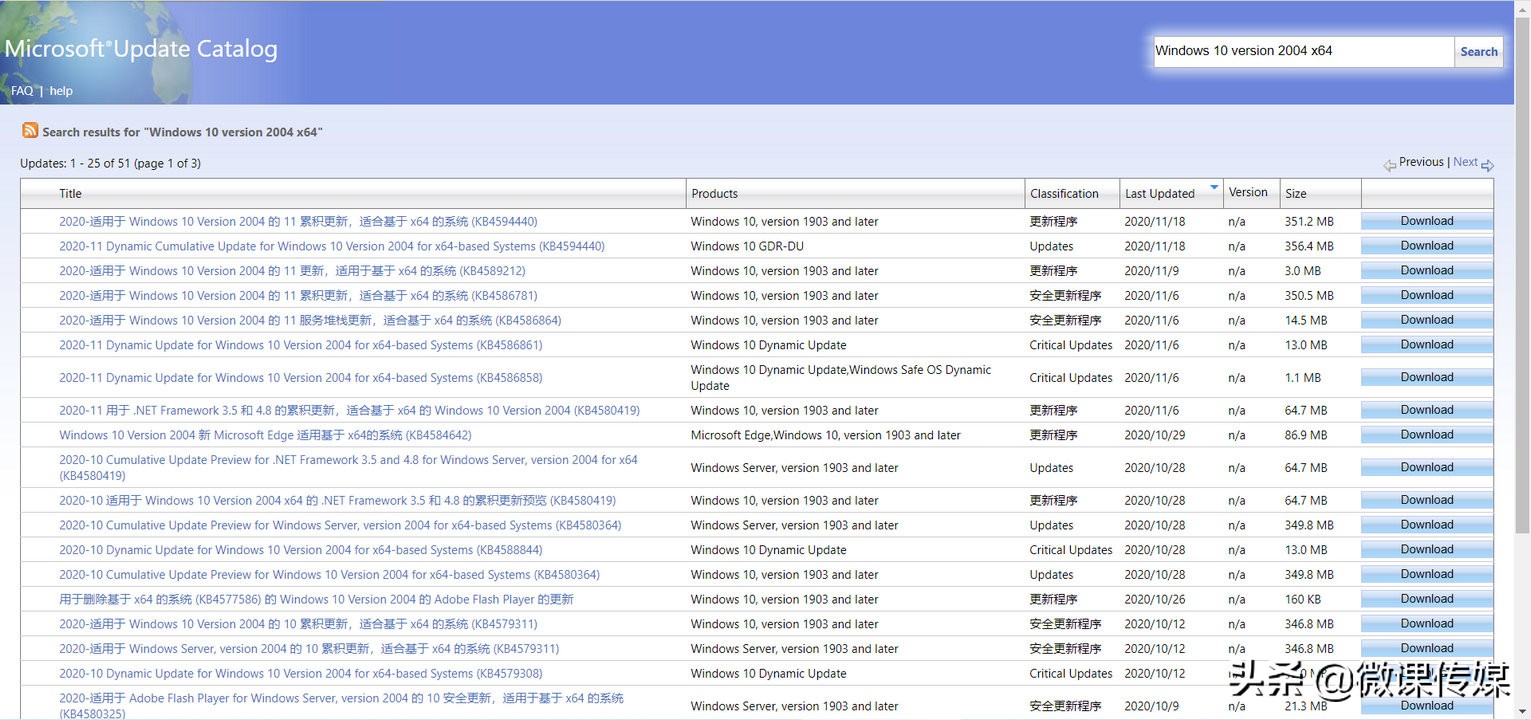The height and width of the screenshot is (720, 1531).
Task: Open Microsoft Edge KB4584642 update link
Action: [265, 436]
